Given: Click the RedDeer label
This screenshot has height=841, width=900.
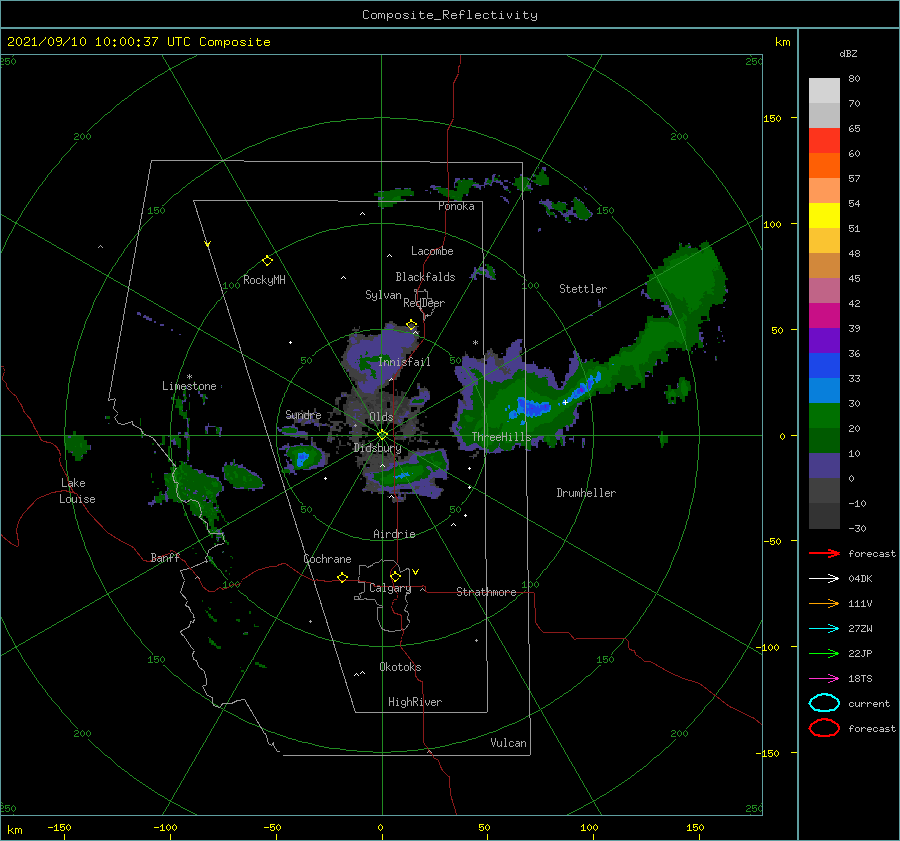Looking at the screenshot, I should [424, 303].
